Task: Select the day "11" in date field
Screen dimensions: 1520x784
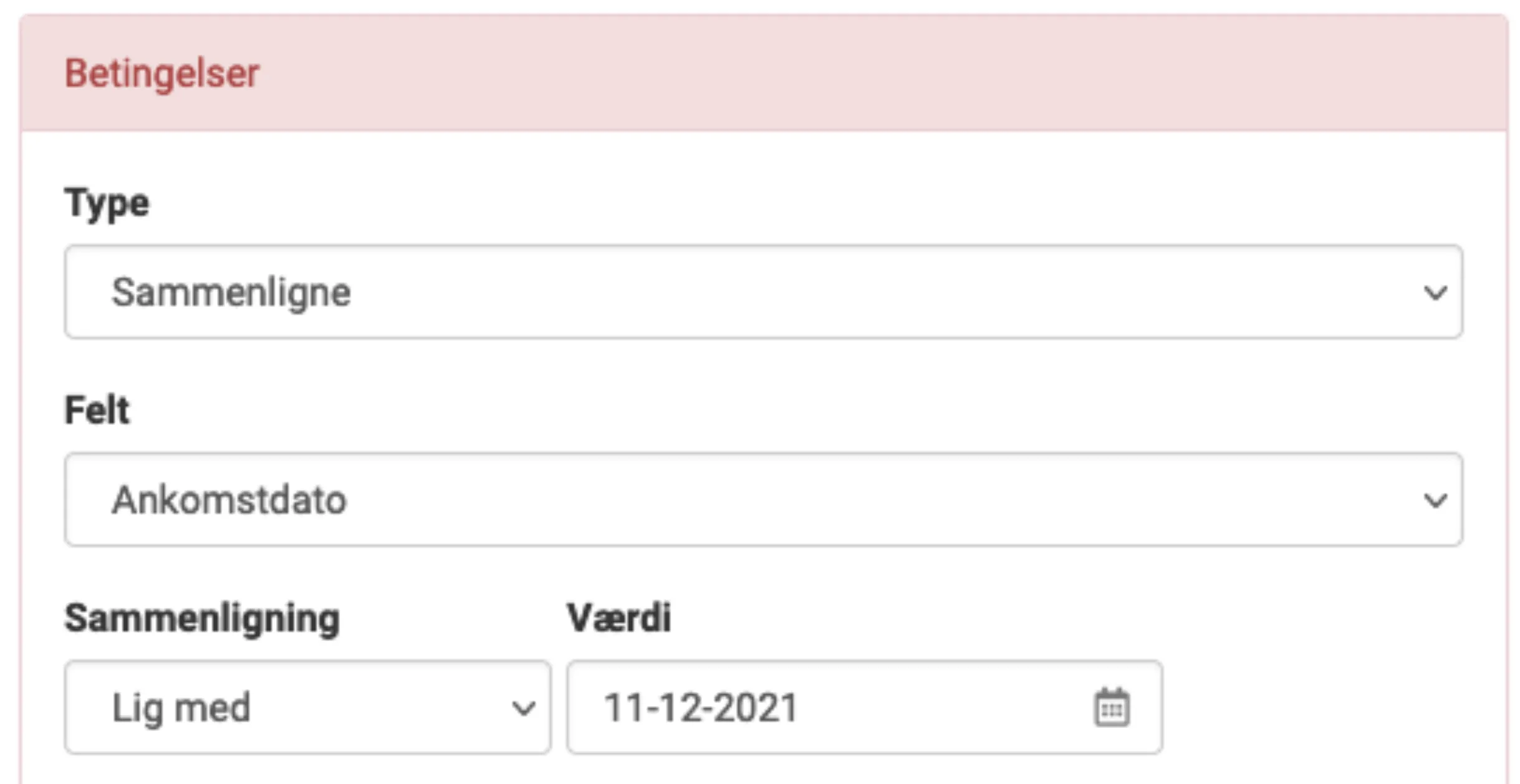Action: [x=622, y=708]
